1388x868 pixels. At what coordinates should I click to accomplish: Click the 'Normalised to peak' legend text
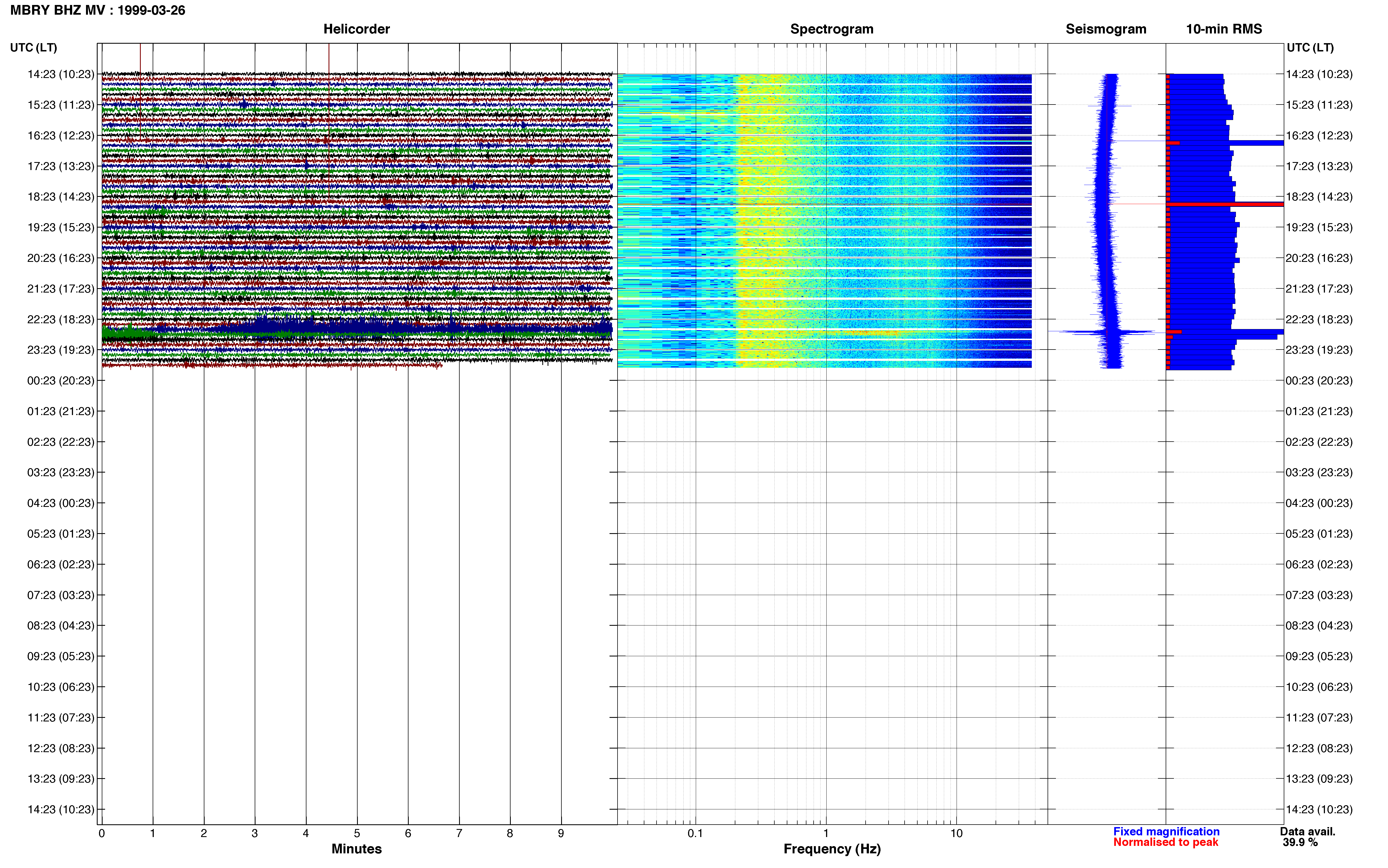(x=1165, y=842)
